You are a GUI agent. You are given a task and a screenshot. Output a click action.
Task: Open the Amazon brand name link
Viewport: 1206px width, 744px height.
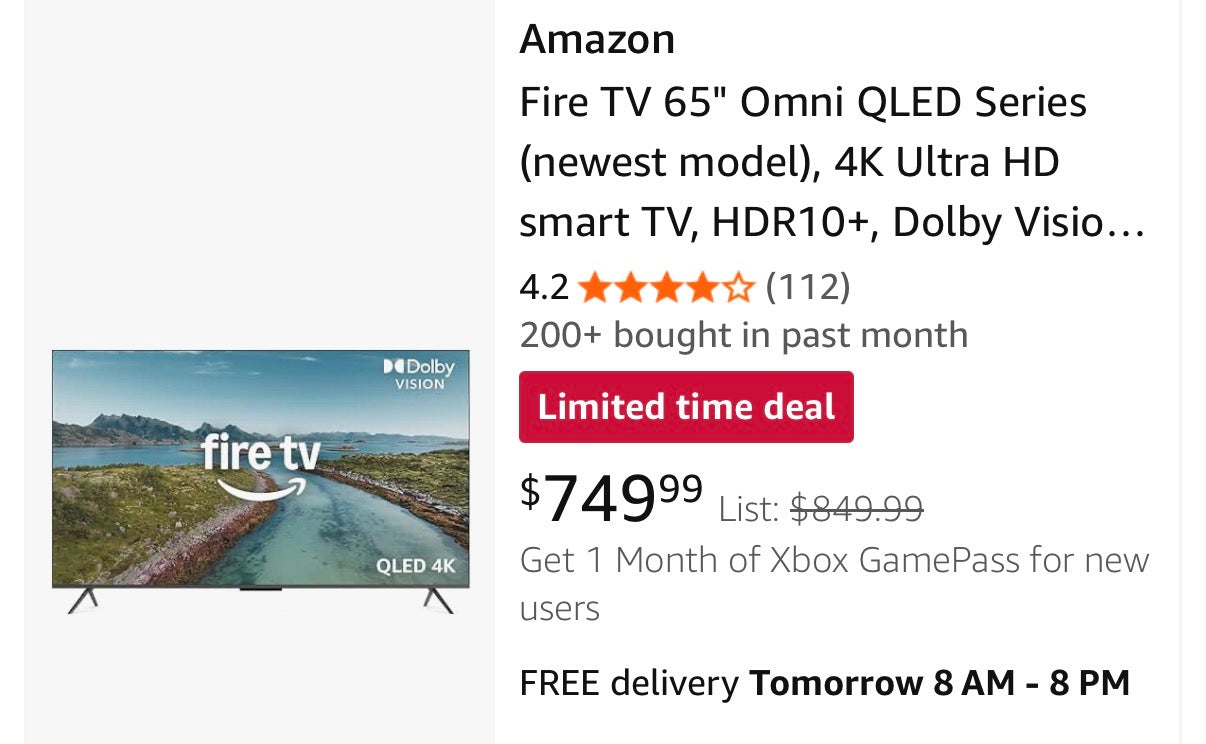[x=597, y=38]
